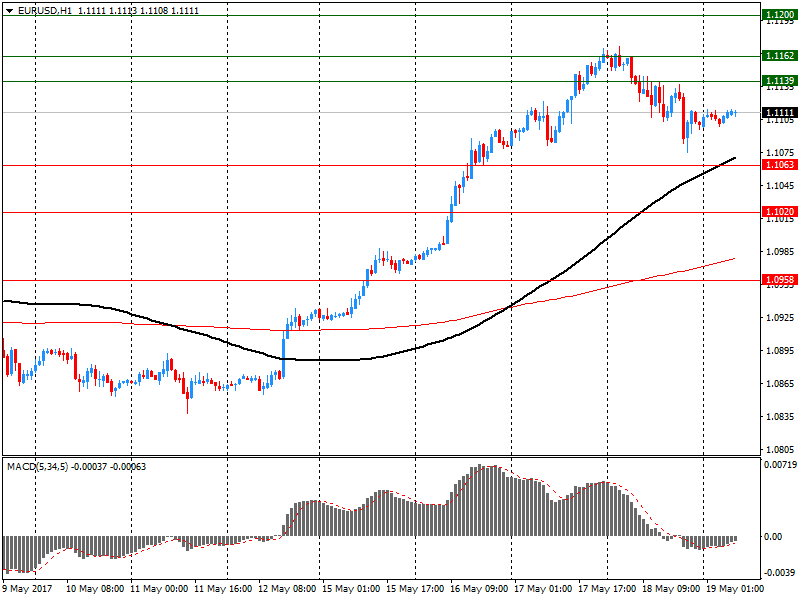Select the 15 May 01:00 time label
Viewport: 800px width, 600px height.
click(351, 588)
